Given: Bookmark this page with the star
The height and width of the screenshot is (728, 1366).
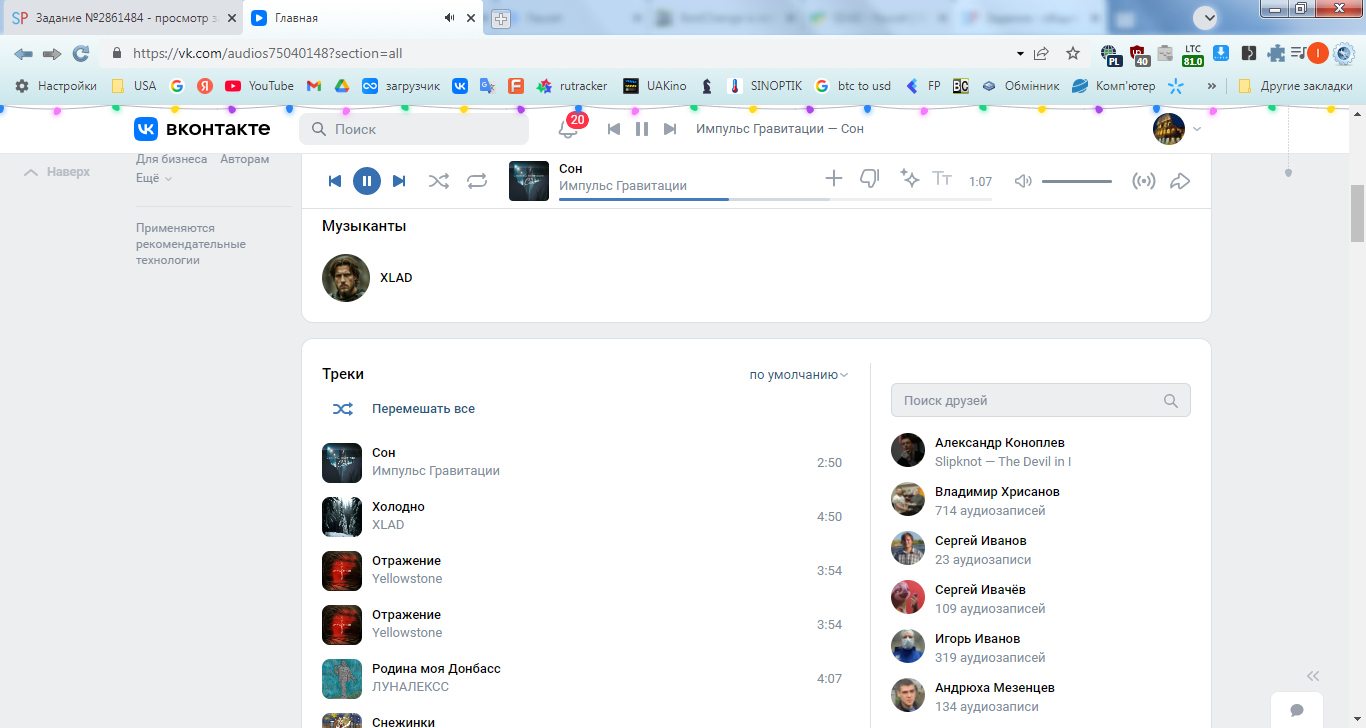Looking at the screenshot, I should 1073,54.
